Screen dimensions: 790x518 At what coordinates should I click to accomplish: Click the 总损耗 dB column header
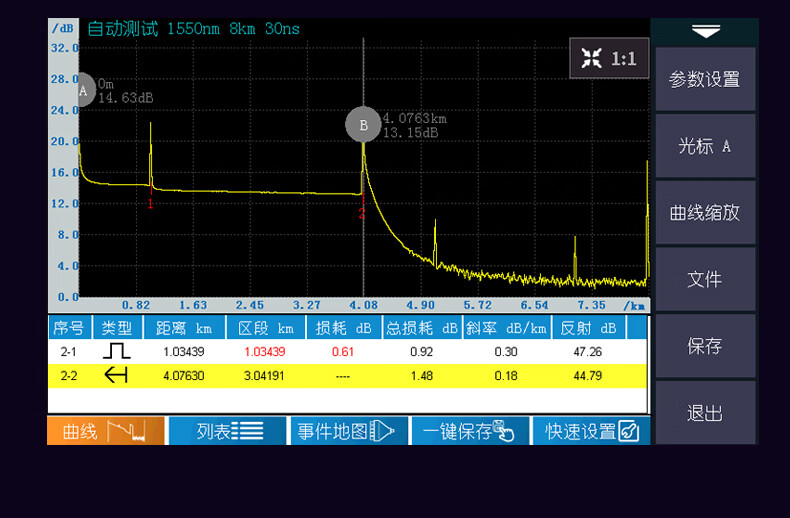(422, 329)
